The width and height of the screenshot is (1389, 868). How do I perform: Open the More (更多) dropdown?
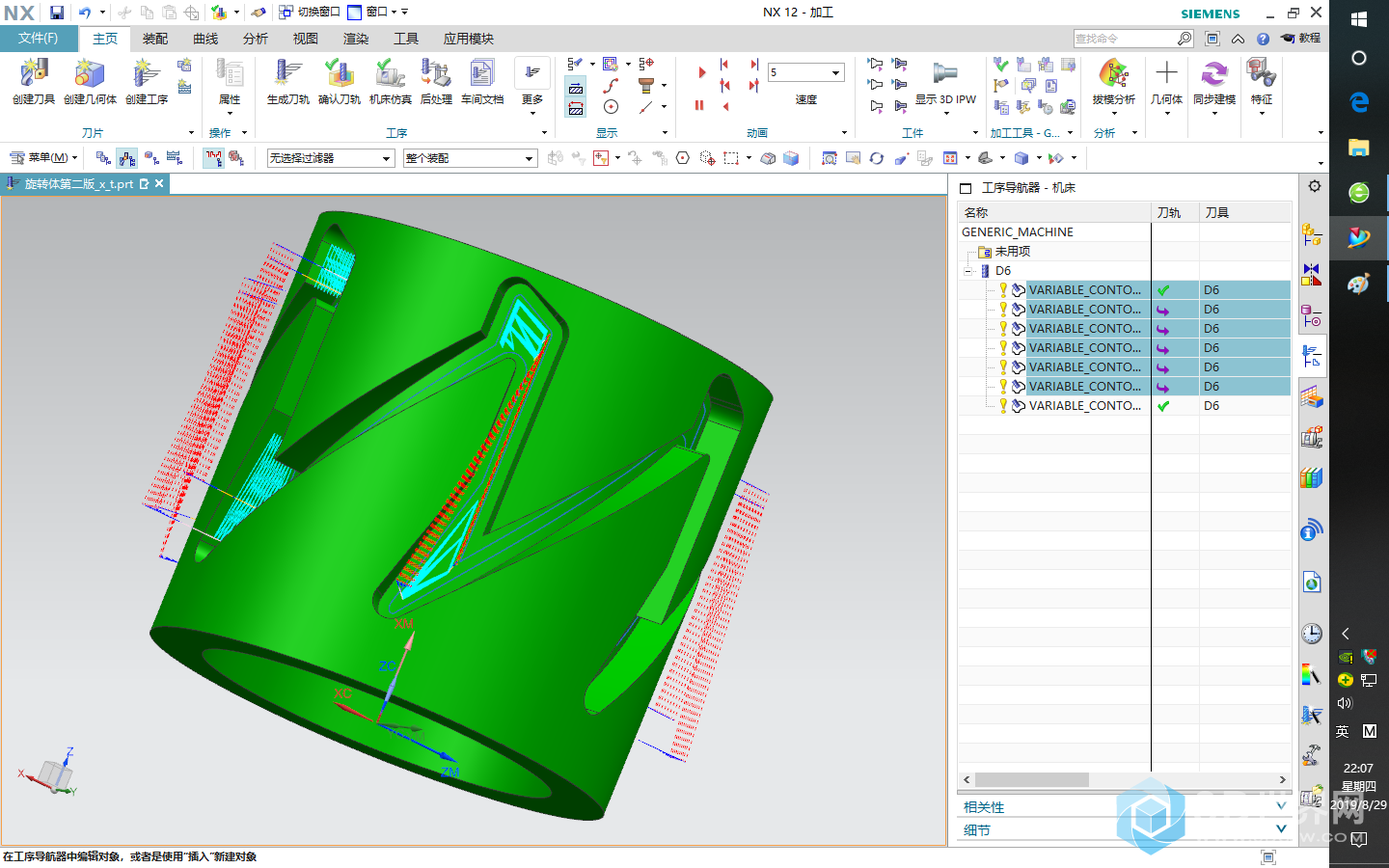(532, 87)
